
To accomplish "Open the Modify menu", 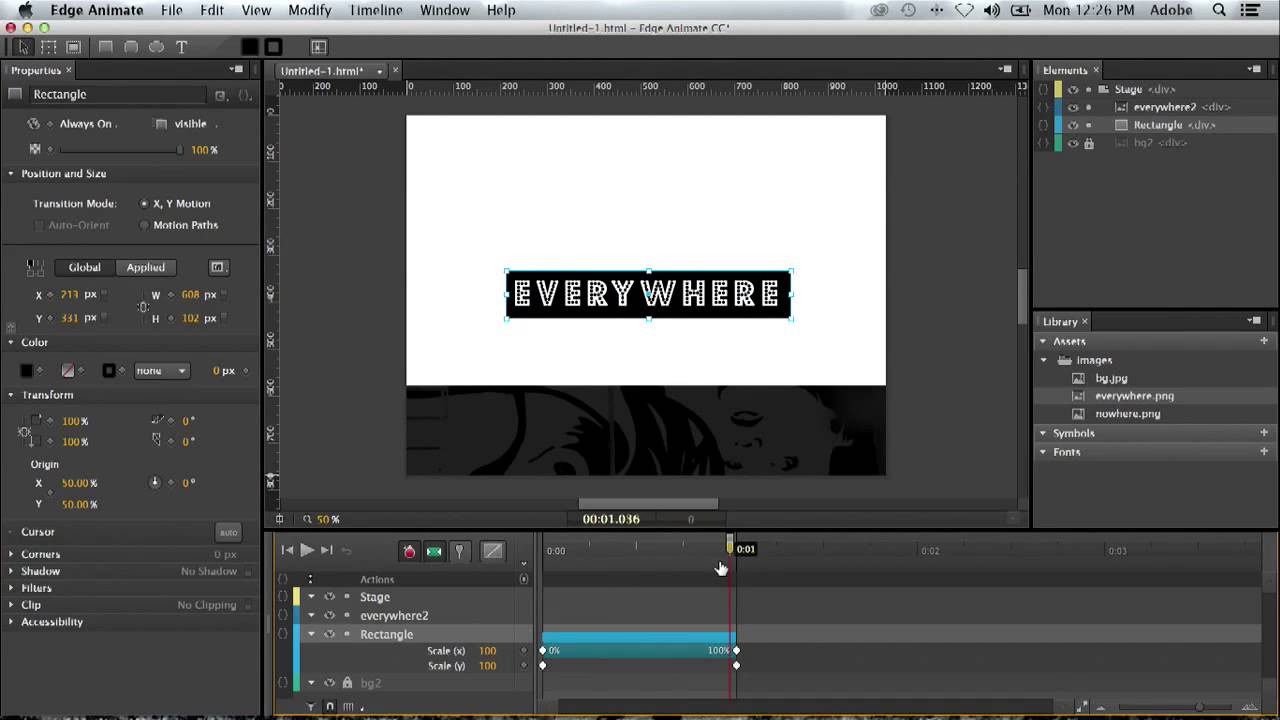I will point(310,10).
